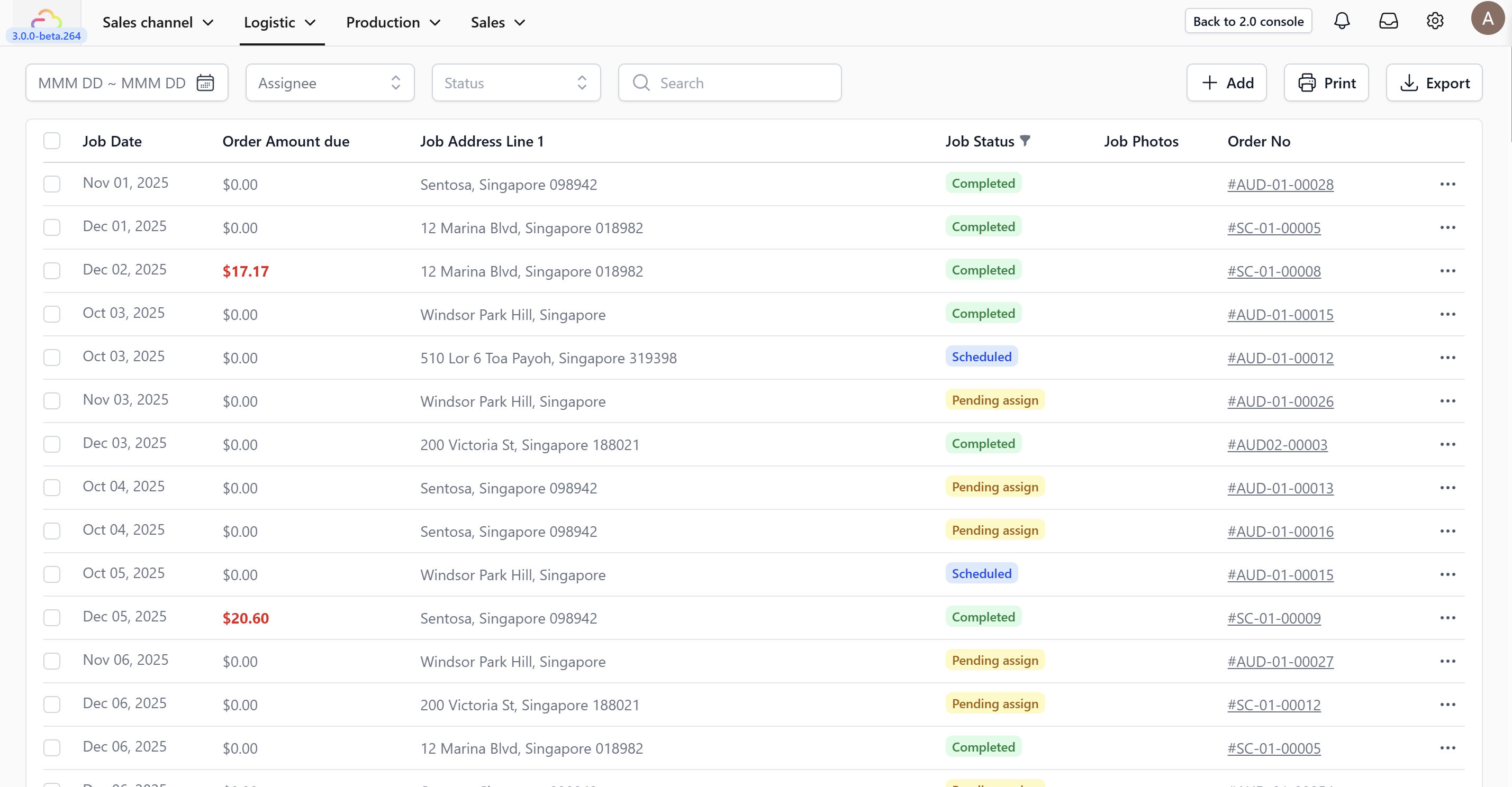Screen dimensions: 1512x787
Task: Open the date range calendar icon
Action: [x=205, y=83]
